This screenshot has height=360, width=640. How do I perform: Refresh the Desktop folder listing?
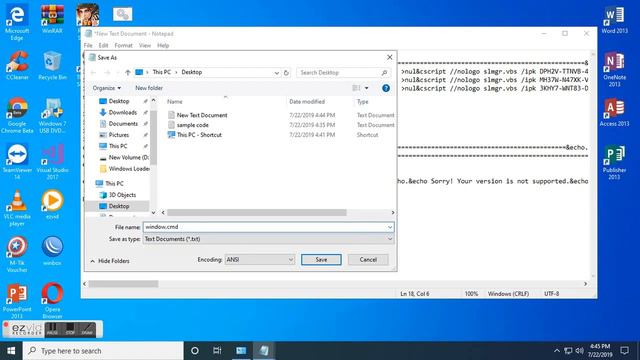pos(286,73)
